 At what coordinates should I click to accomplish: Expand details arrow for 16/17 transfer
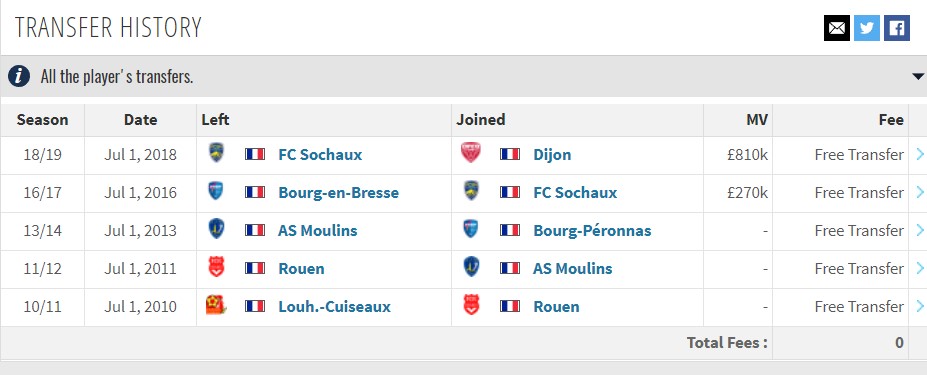point(919,192)
